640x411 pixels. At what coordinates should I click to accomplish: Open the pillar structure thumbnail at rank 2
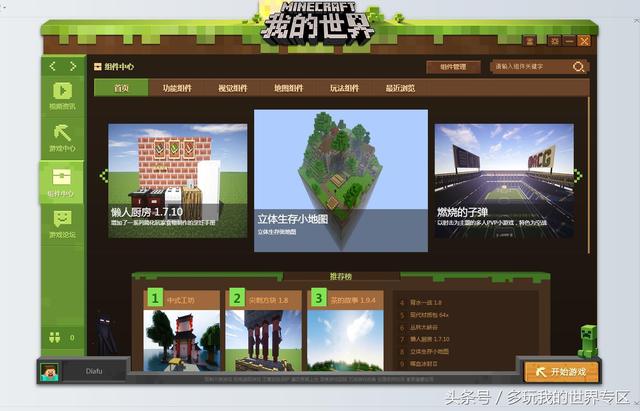point(264,340)
